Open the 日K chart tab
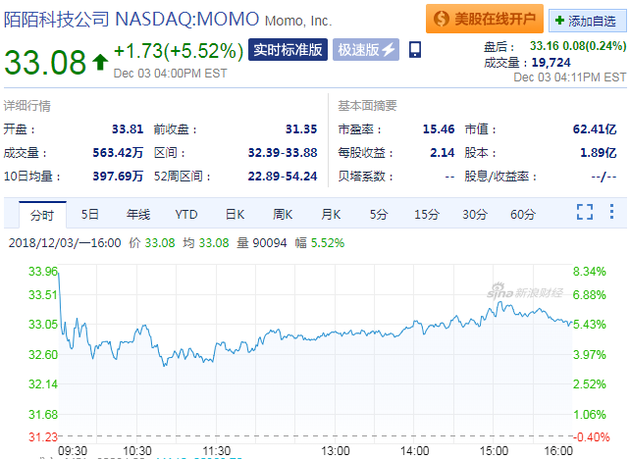 [x=235, y=214]
